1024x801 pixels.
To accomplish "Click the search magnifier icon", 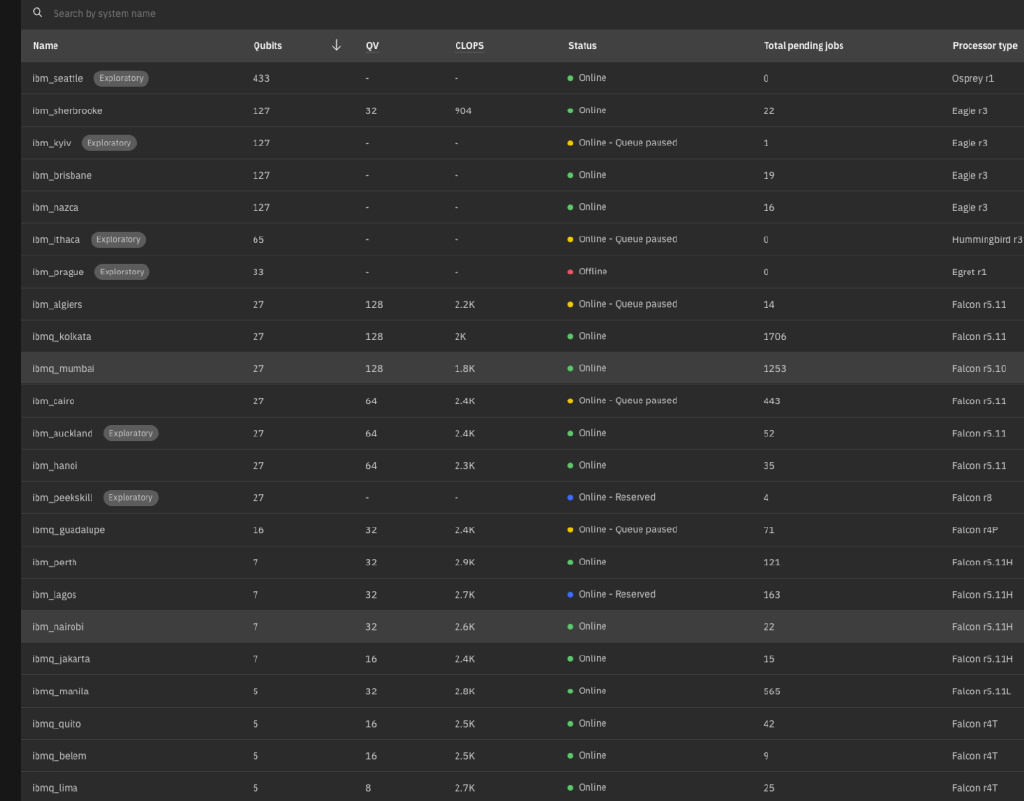I will point(38,13).
